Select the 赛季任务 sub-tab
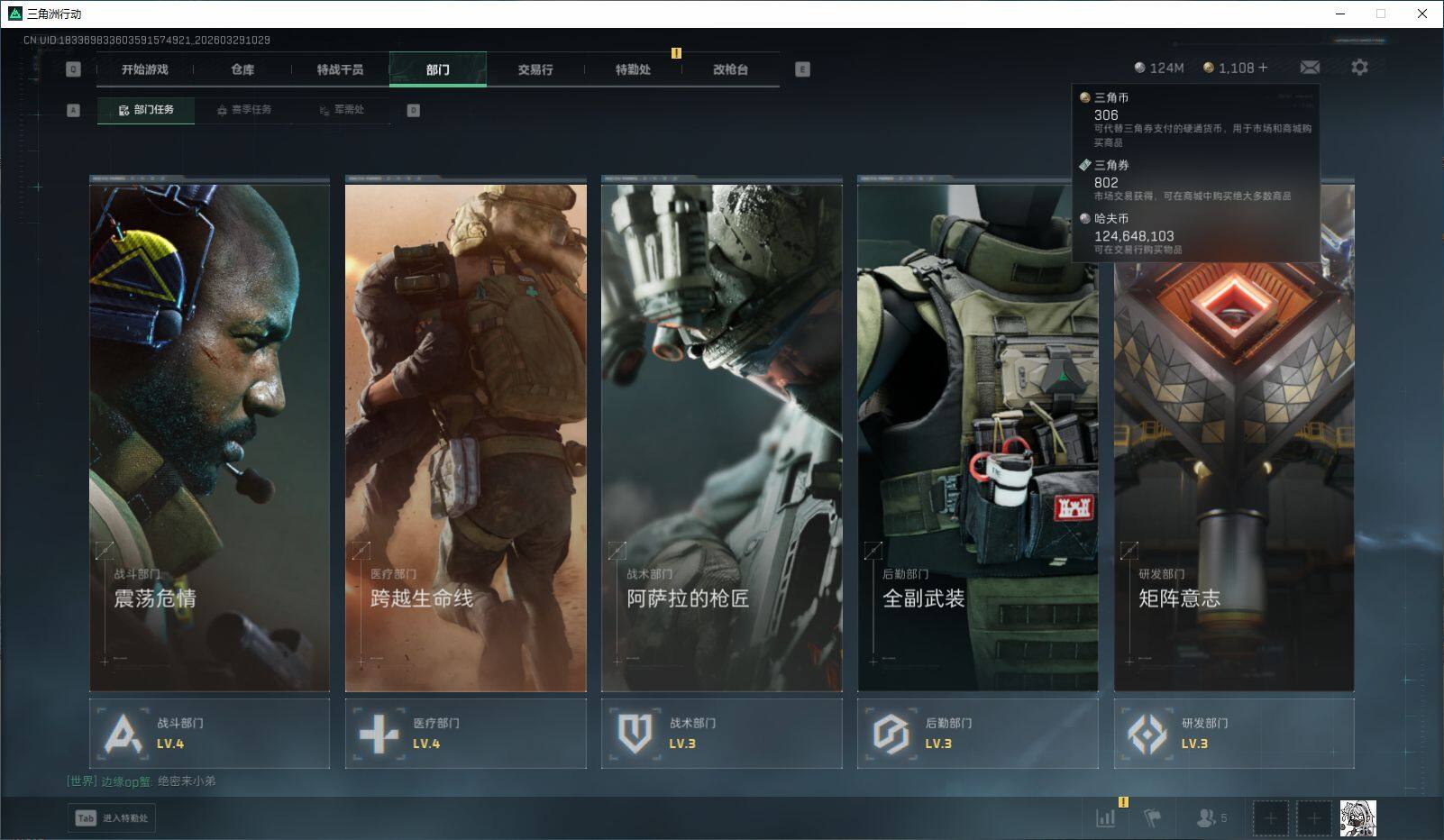The width and height of the screenshot is (1444, 840). pos(244,110)
